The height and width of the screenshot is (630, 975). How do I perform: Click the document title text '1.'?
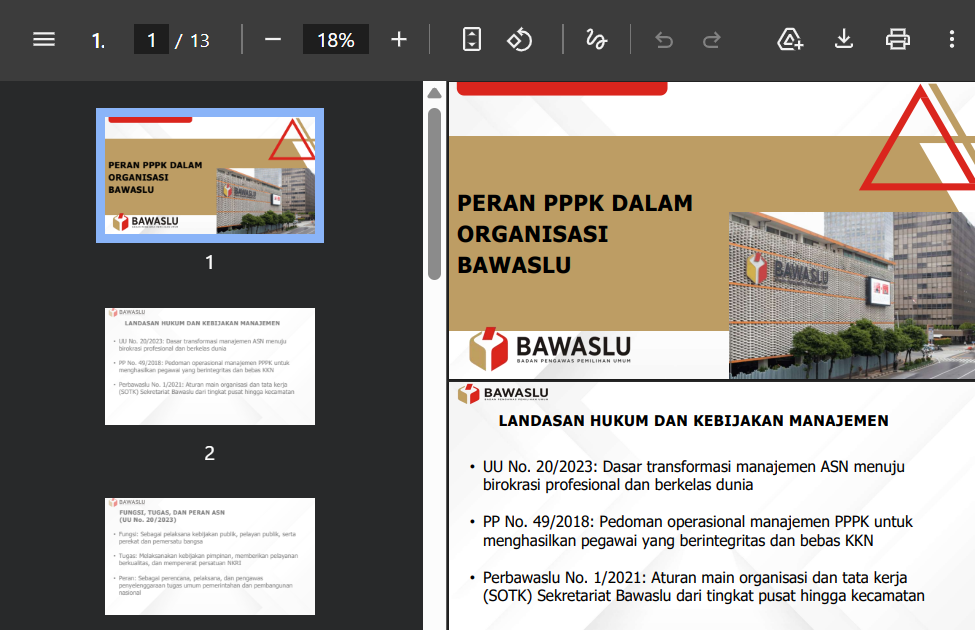tap(98, 40)
